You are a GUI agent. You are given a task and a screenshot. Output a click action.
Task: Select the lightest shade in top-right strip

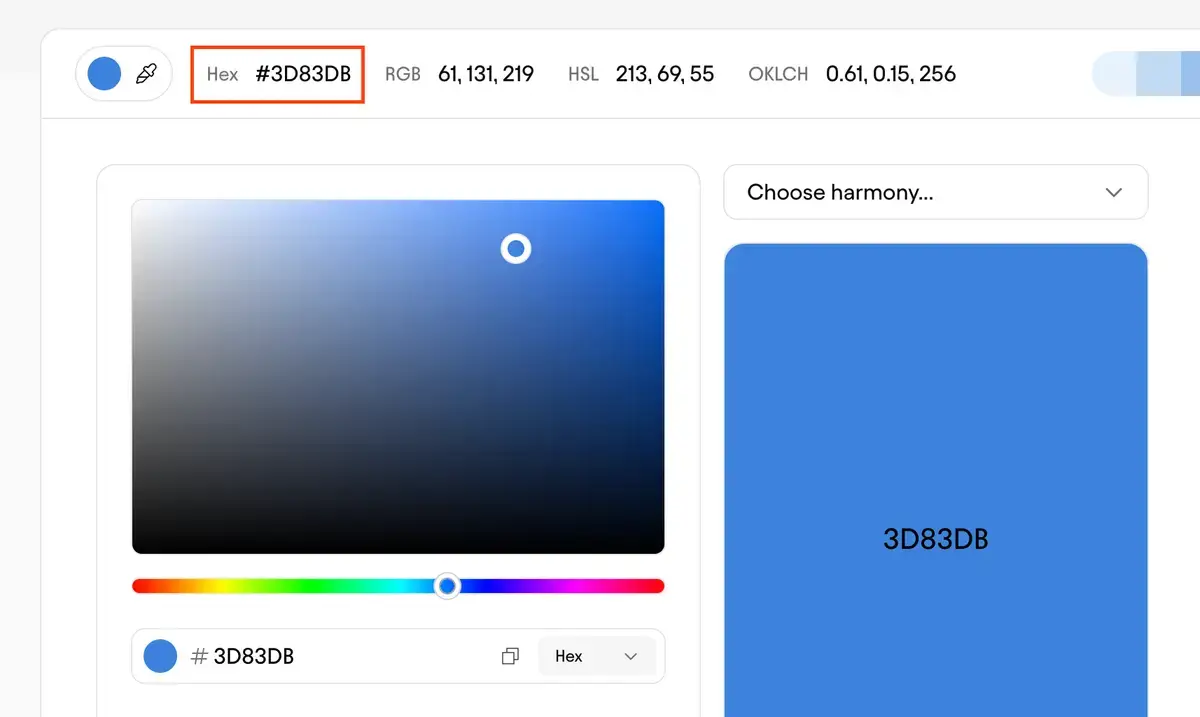[1114, 74]
